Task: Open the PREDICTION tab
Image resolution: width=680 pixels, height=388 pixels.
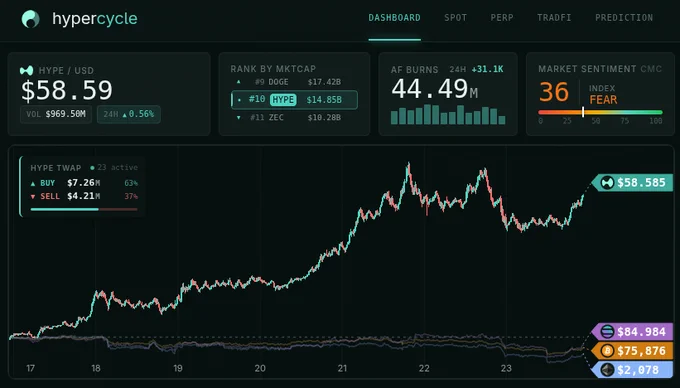Action: tap(624, 18)
